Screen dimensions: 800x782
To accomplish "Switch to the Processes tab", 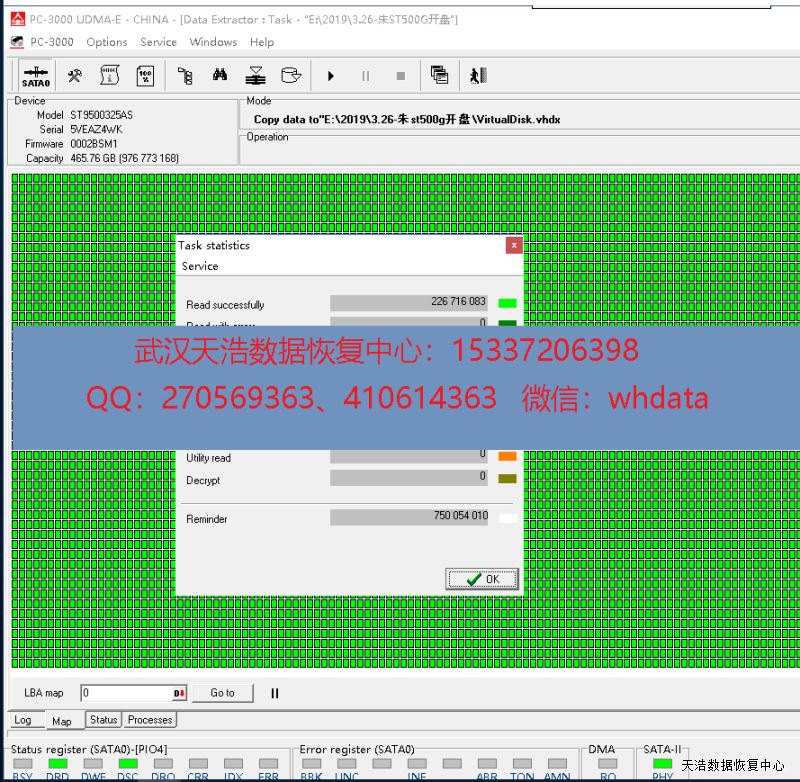I will pyautogui.click(x=150, y=720).
